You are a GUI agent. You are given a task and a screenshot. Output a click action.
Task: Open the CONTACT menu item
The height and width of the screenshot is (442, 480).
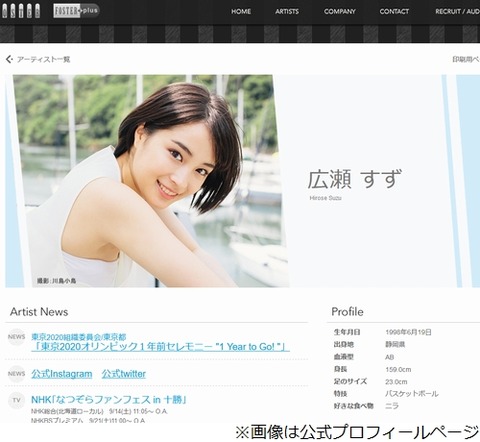394,11
